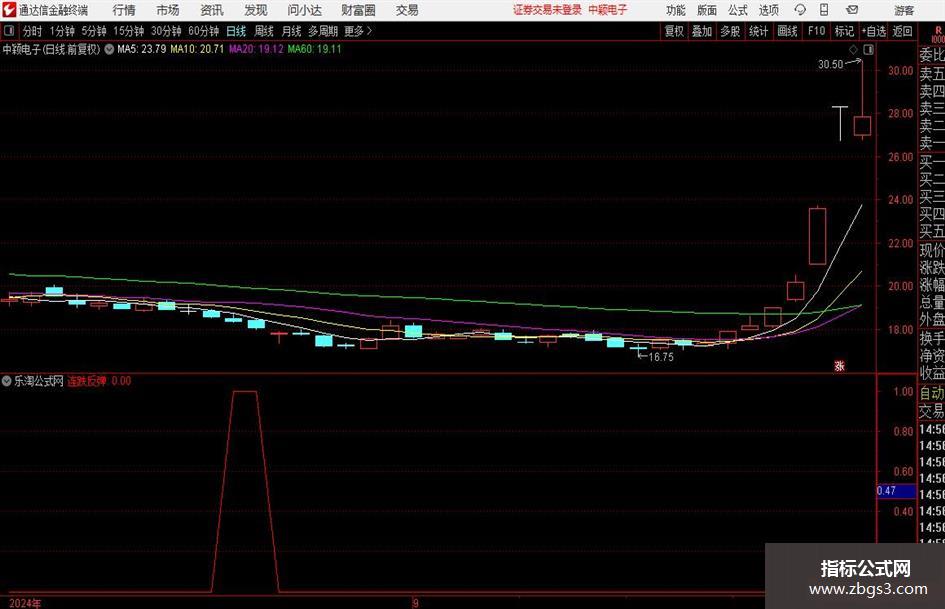945x609 pixels.
Task: Click the 连跌反弹 indicator name label
Action: click(x=87, y=381)
